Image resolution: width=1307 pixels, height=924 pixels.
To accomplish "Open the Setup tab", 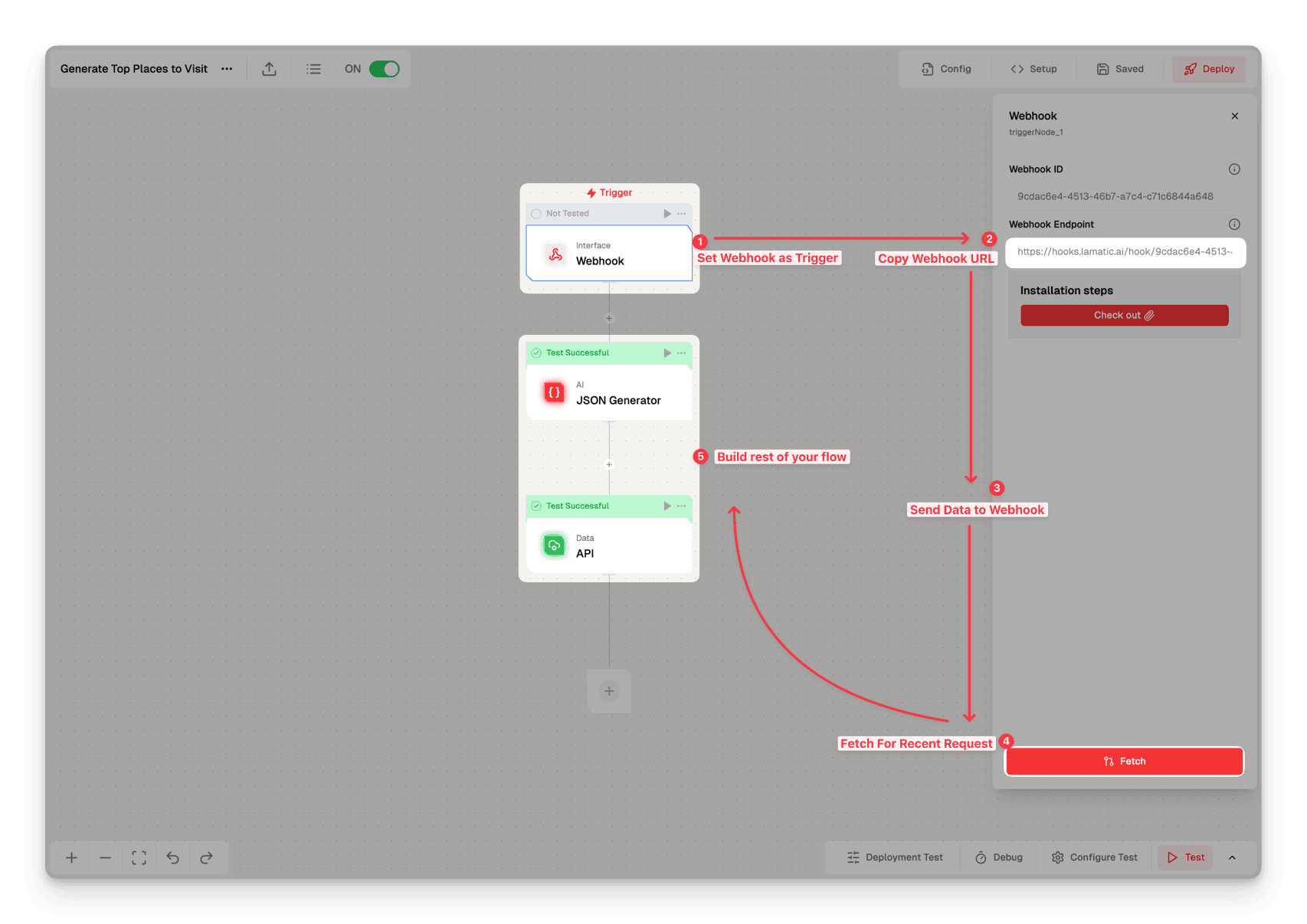I will point(1033,69).
